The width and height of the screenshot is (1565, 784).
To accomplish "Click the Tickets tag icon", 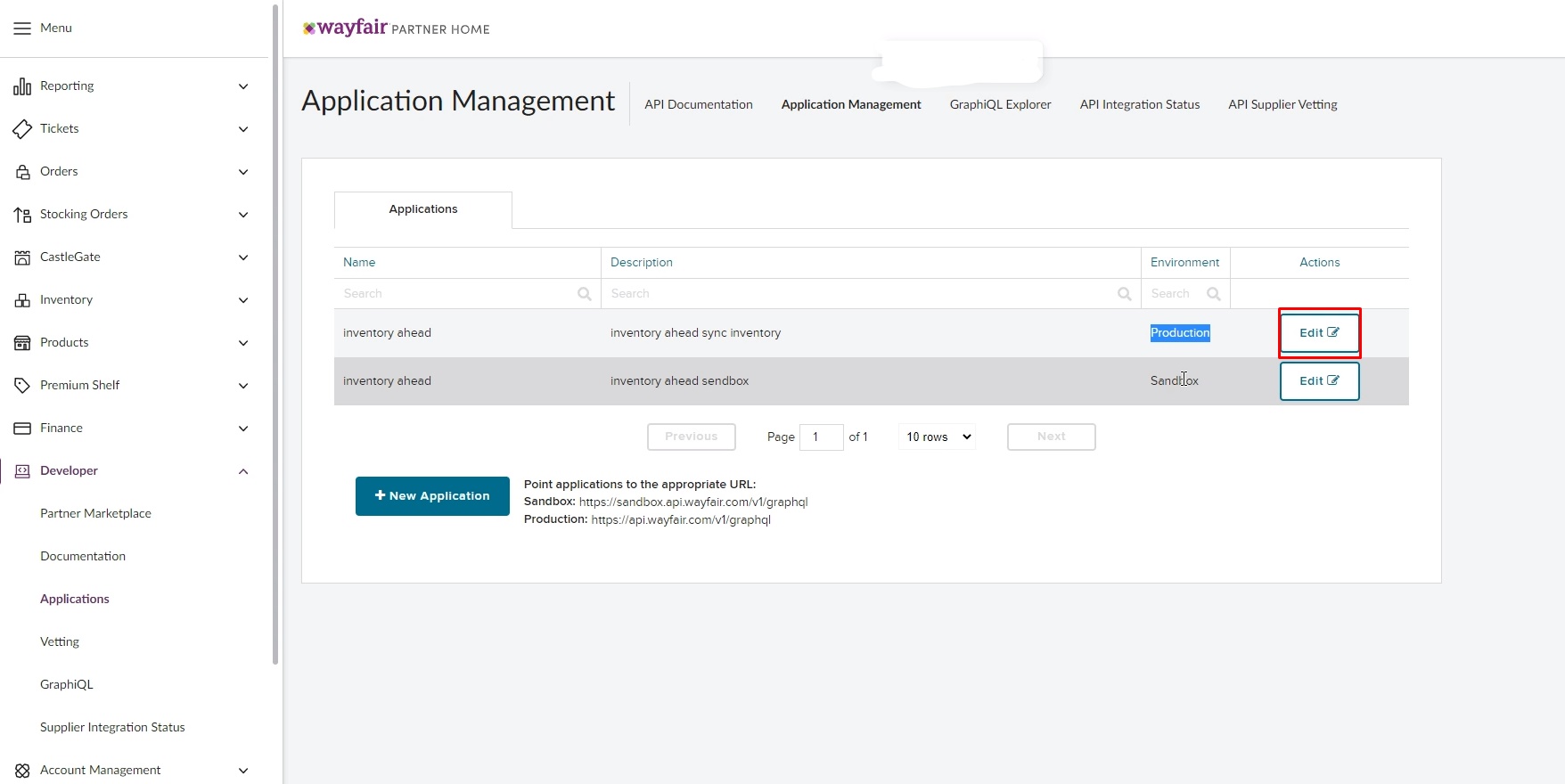I will [22, 129].
